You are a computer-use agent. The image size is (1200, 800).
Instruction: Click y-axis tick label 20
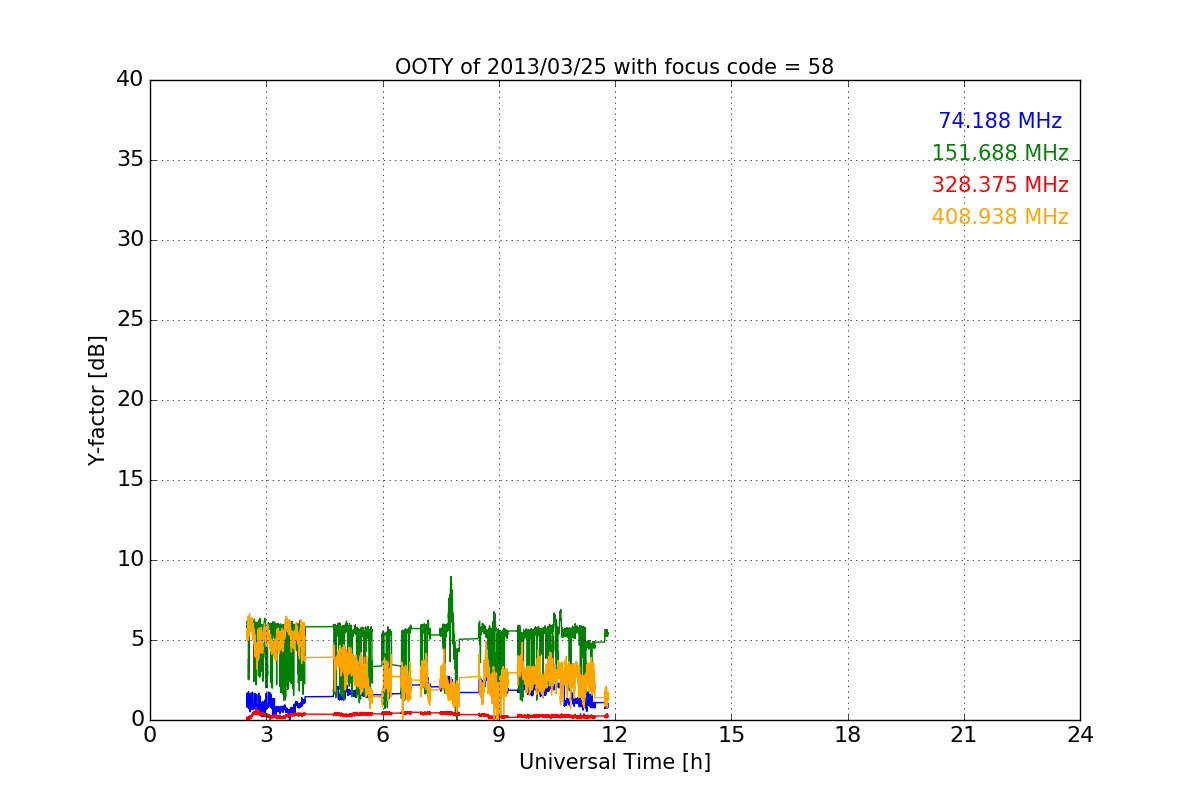coord(130,400)
